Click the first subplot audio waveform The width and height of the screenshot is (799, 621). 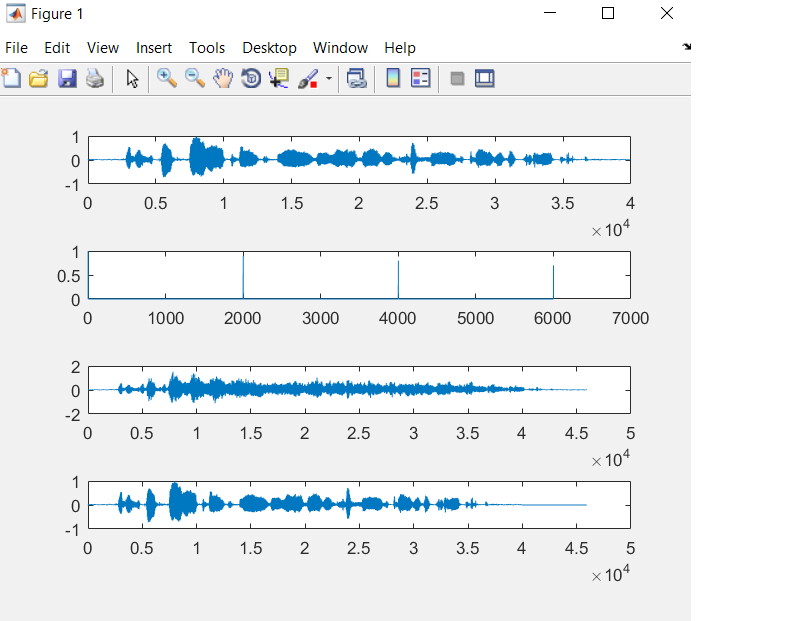tap(359, 159)
